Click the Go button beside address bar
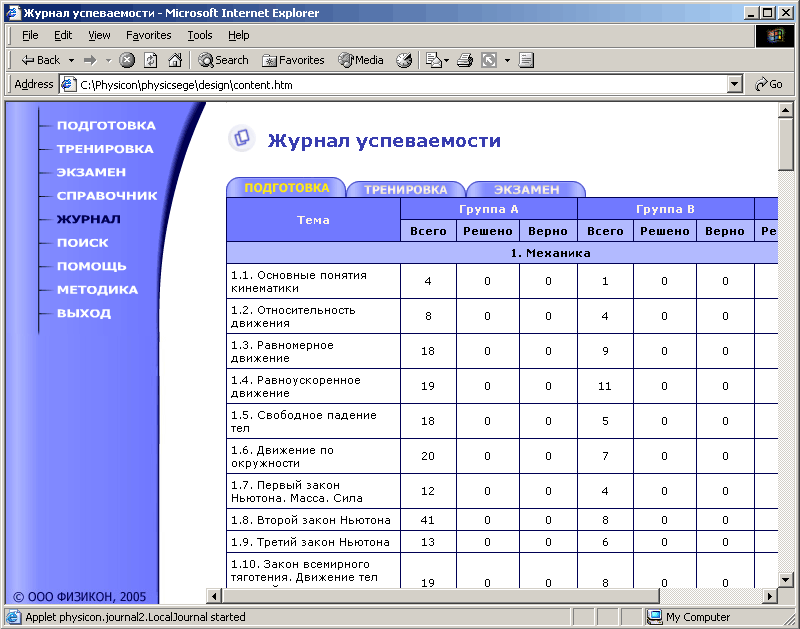 pyautogui.click(x=769, y=85)
